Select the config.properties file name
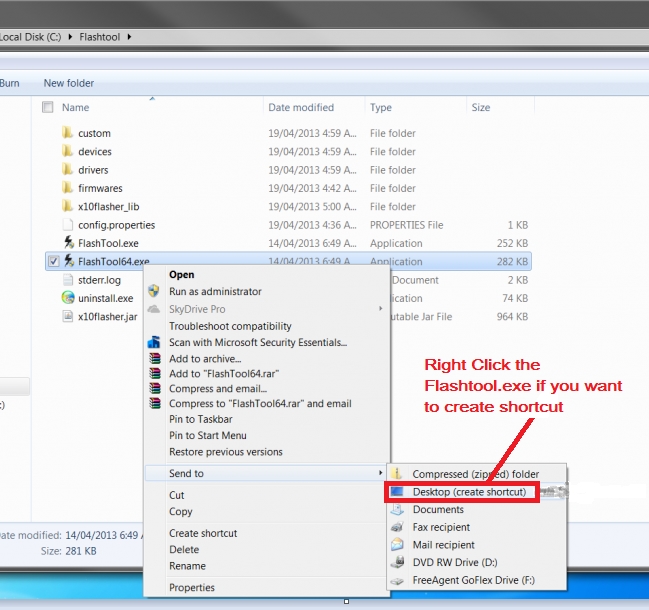Screen dimensions: 649x610 coord(117,225)
